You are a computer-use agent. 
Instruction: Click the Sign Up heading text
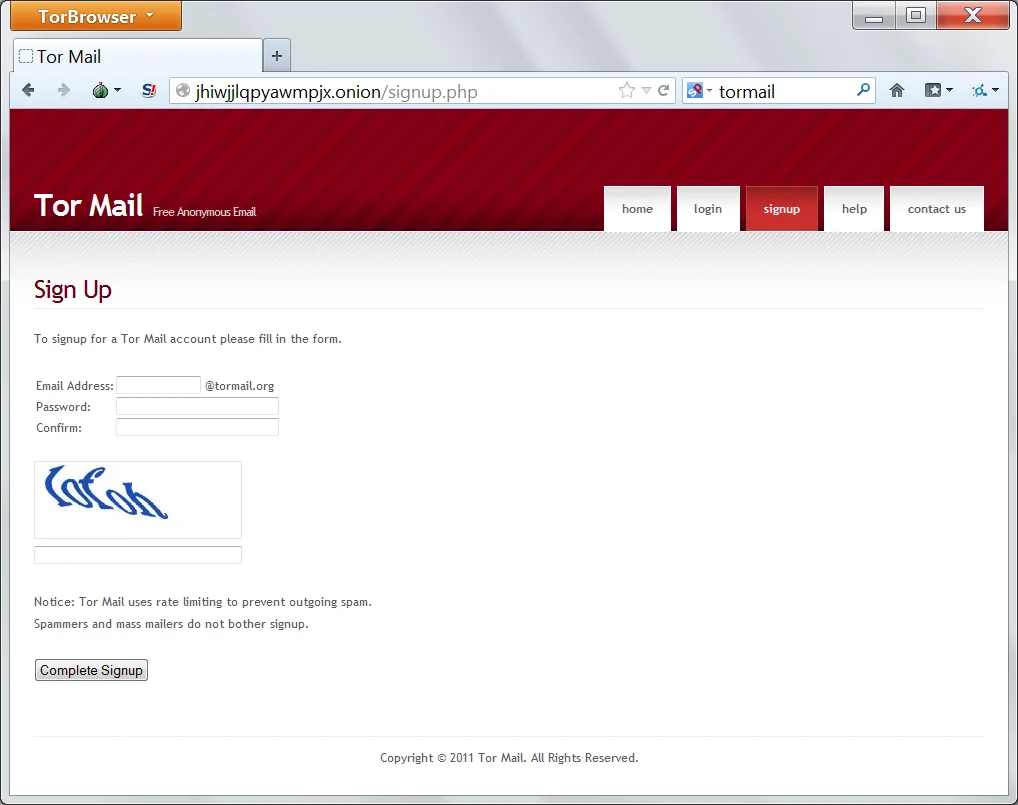click(x=73, y=290)
